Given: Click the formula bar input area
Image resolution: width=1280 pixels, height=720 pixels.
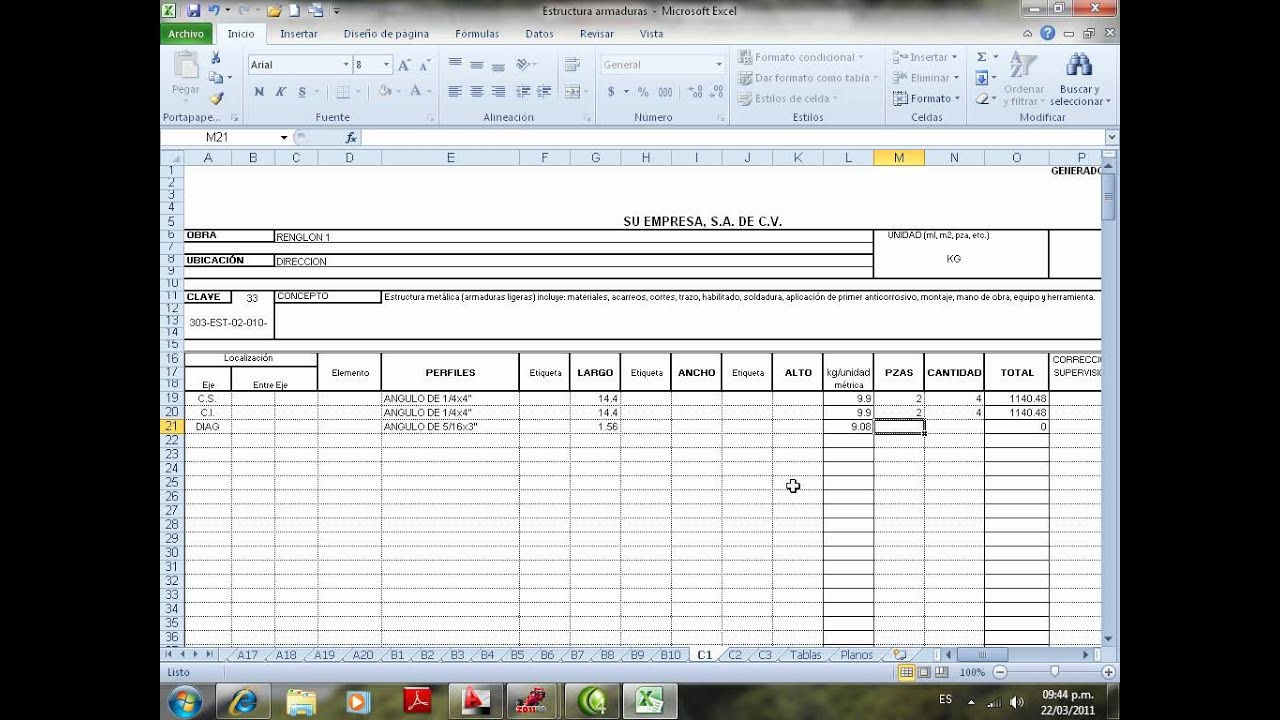Looking at the screenshot, I should (x=733, y=137).
